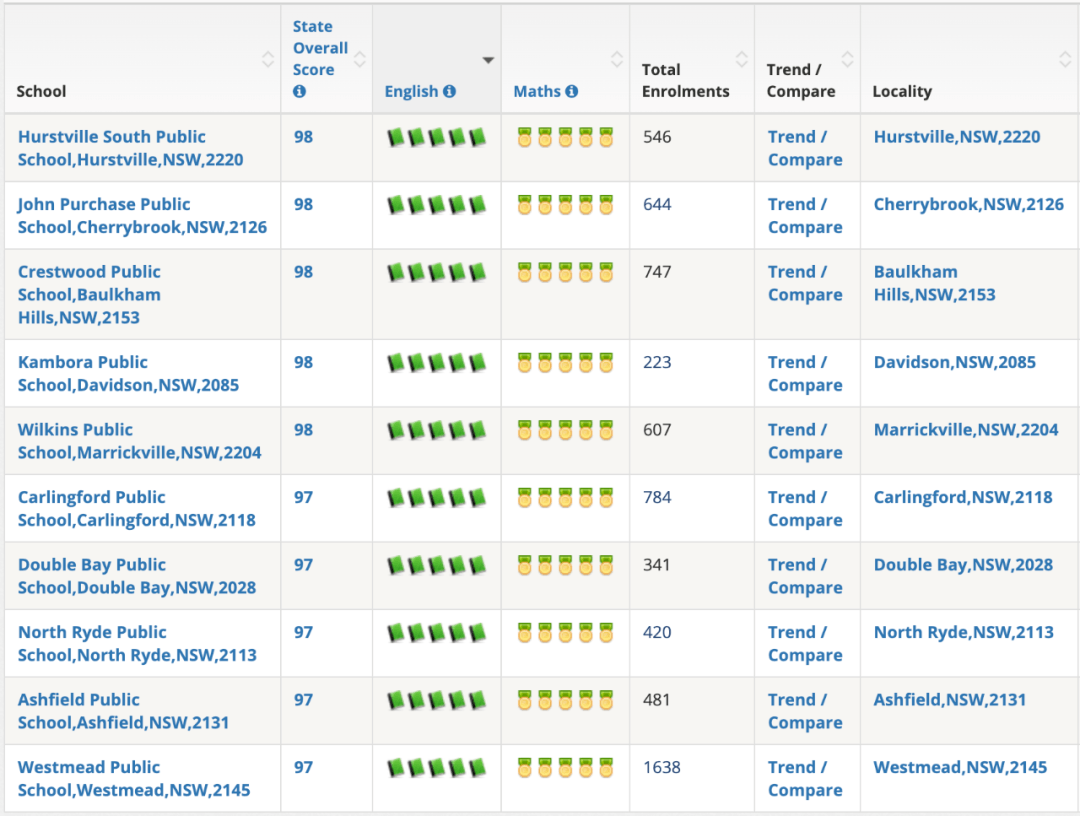Open Trend / Compare for Crestwood Public
This screenshot has width=1080, height=816.
[x=805, y=283]
